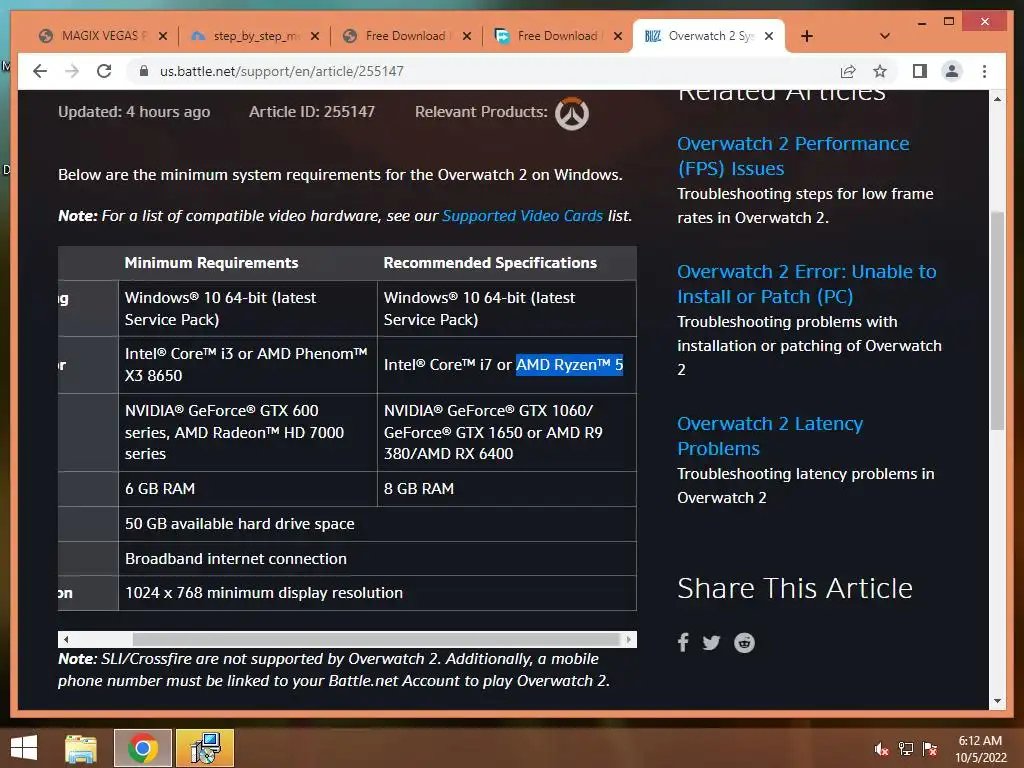This screenshot has width=1024, height=768.
Task: Share the article on Facebook
Action: click(683, 643)
